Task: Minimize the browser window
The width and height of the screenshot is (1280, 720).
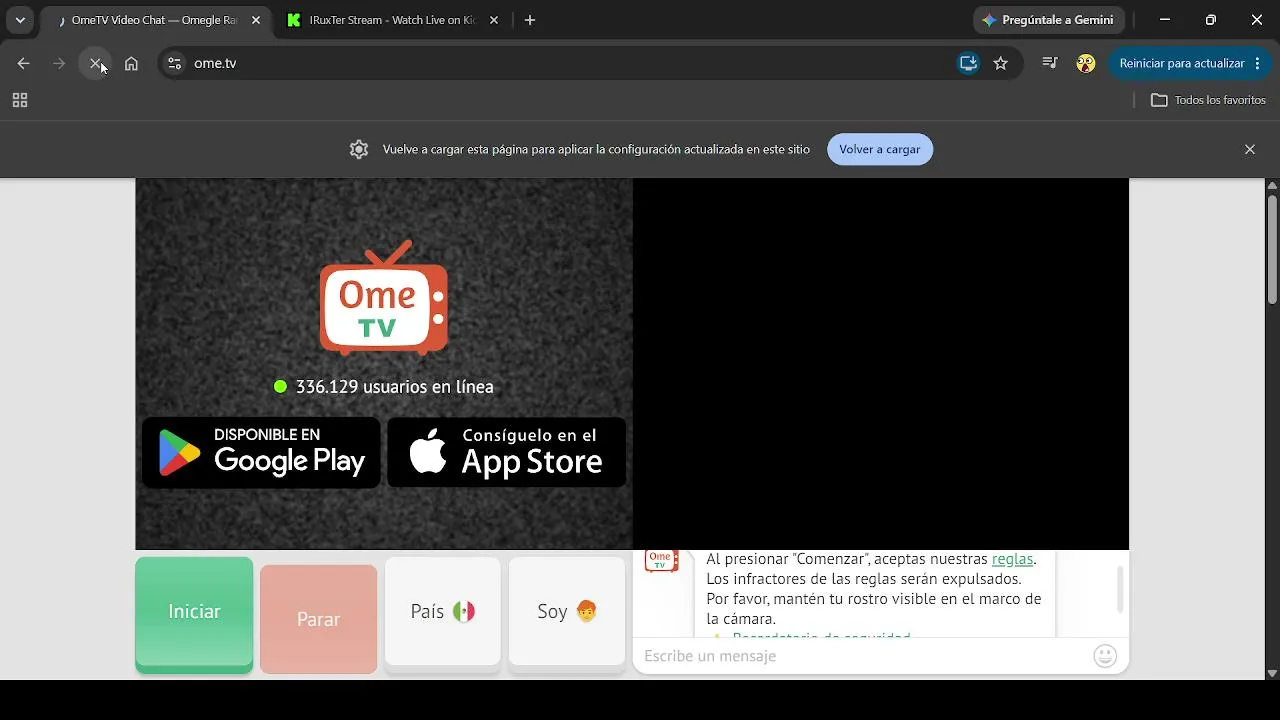Action: [x=1165, y=20]
